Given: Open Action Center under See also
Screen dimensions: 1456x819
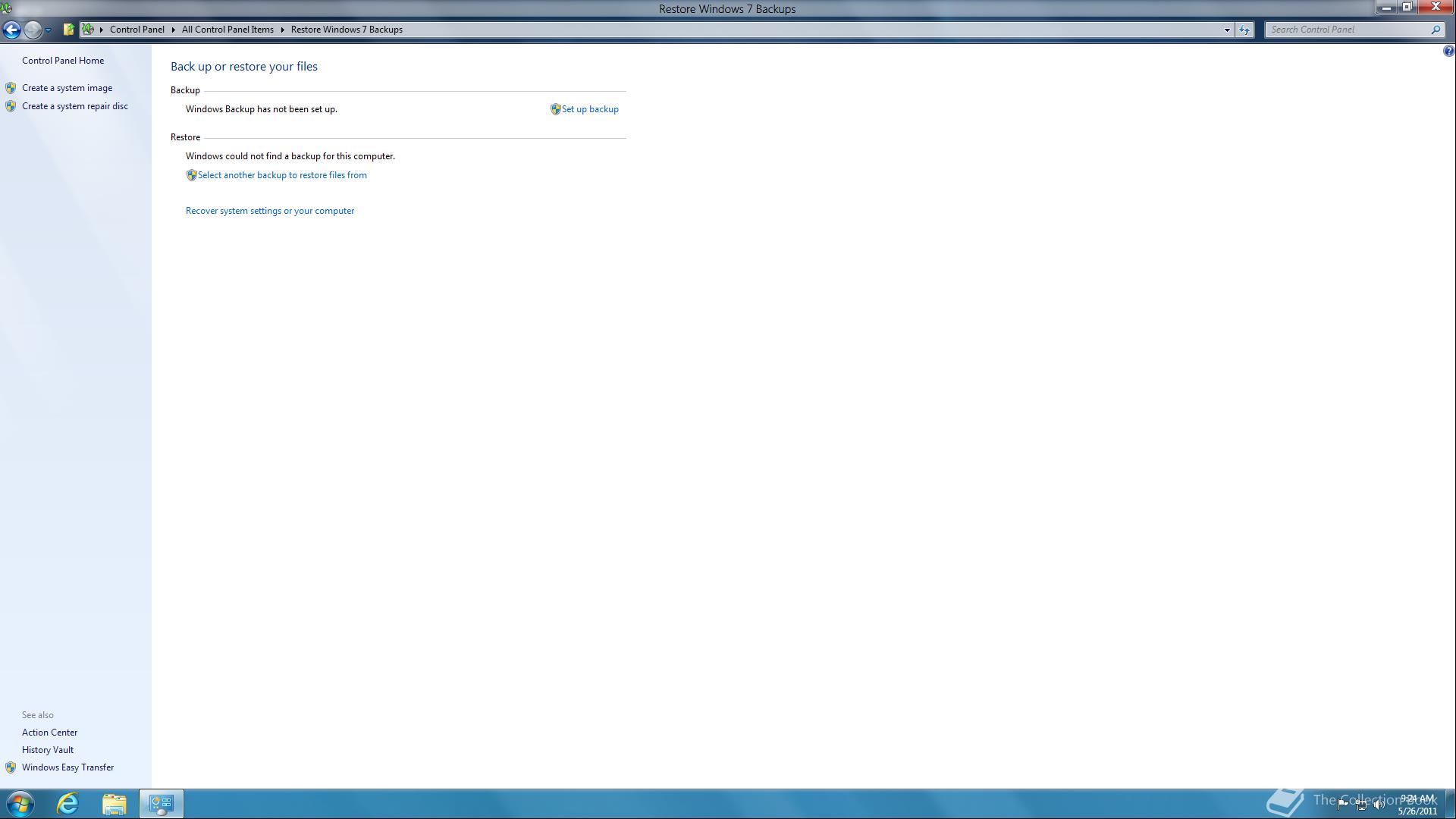Looking at the screenshot, I should 49,733.
